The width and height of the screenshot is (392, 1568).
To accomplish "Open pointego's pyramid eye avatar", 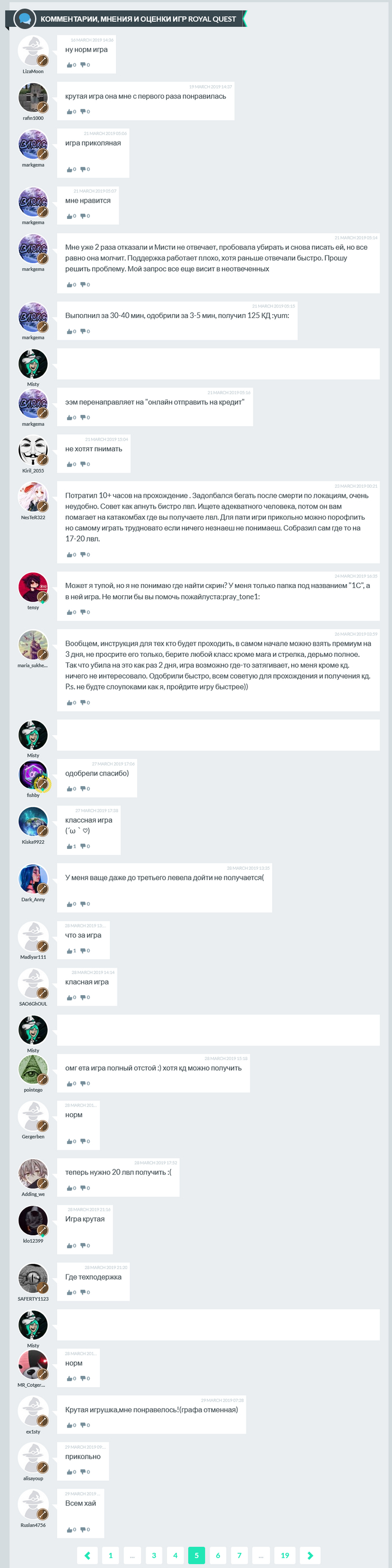I will click(33, 1070).
